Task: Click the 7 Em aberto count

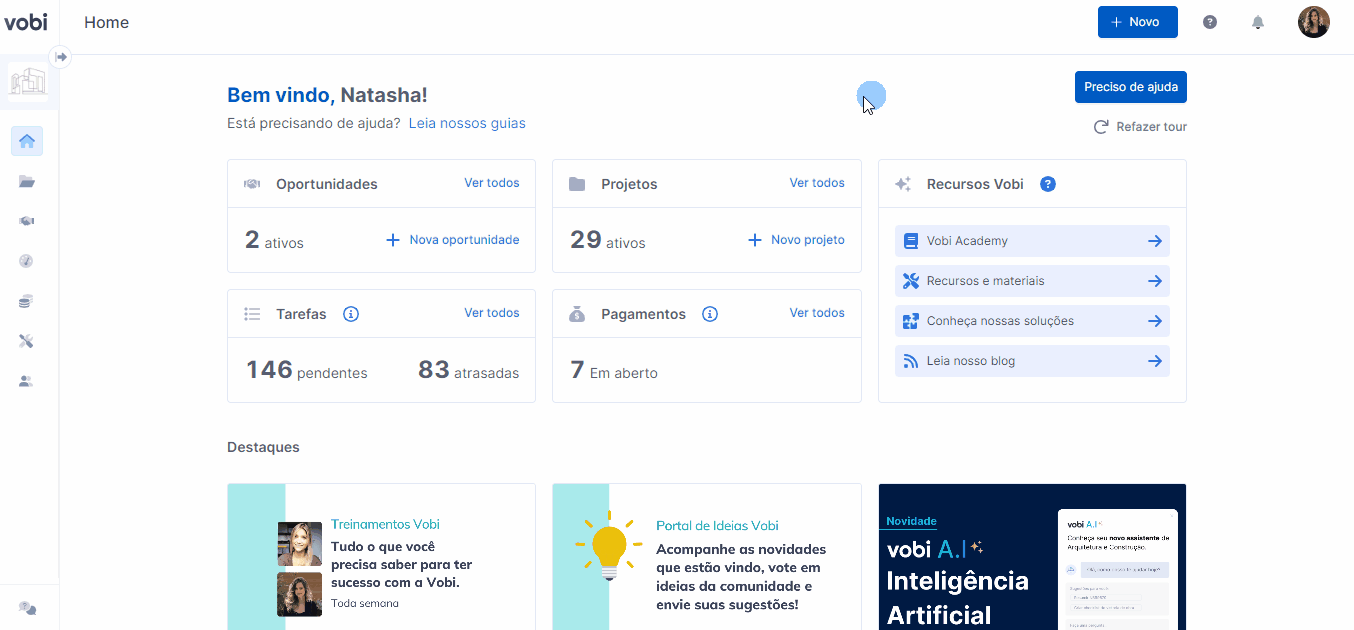Action: [614, 371]
